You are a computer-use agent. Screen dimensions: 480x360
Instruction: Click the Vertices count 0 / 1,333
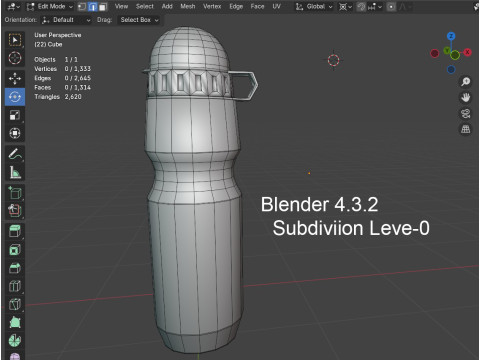[x=78, y=69]
